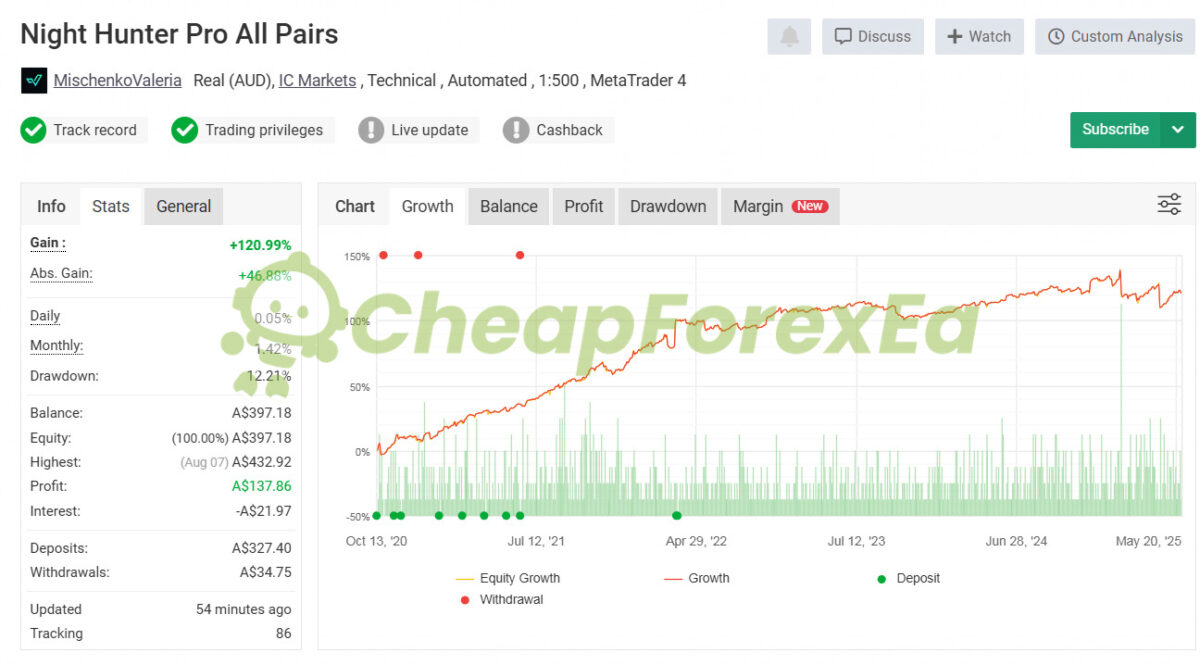The height and width of the screenshot is (665, 1200).
Task: Toggle Withdrawal markers in chart legend
Action: [x=501, y=600]
